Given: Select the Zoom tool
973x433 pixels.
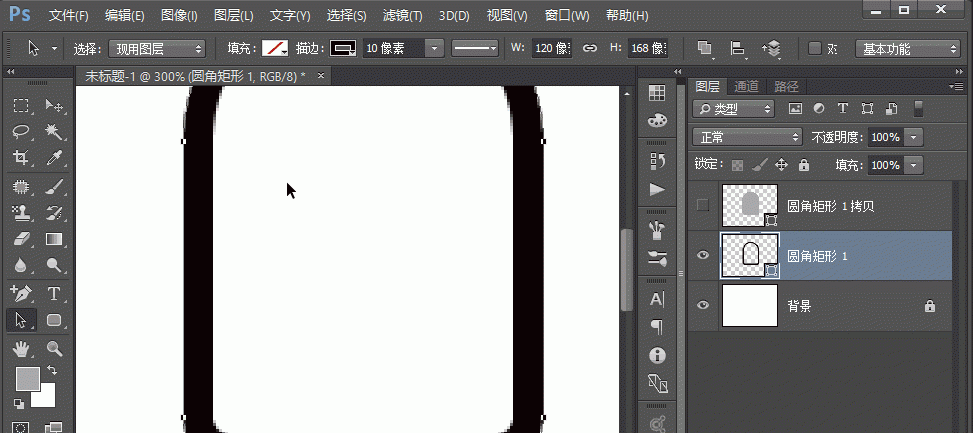Looking at the screenshot, I should point(54,348).
